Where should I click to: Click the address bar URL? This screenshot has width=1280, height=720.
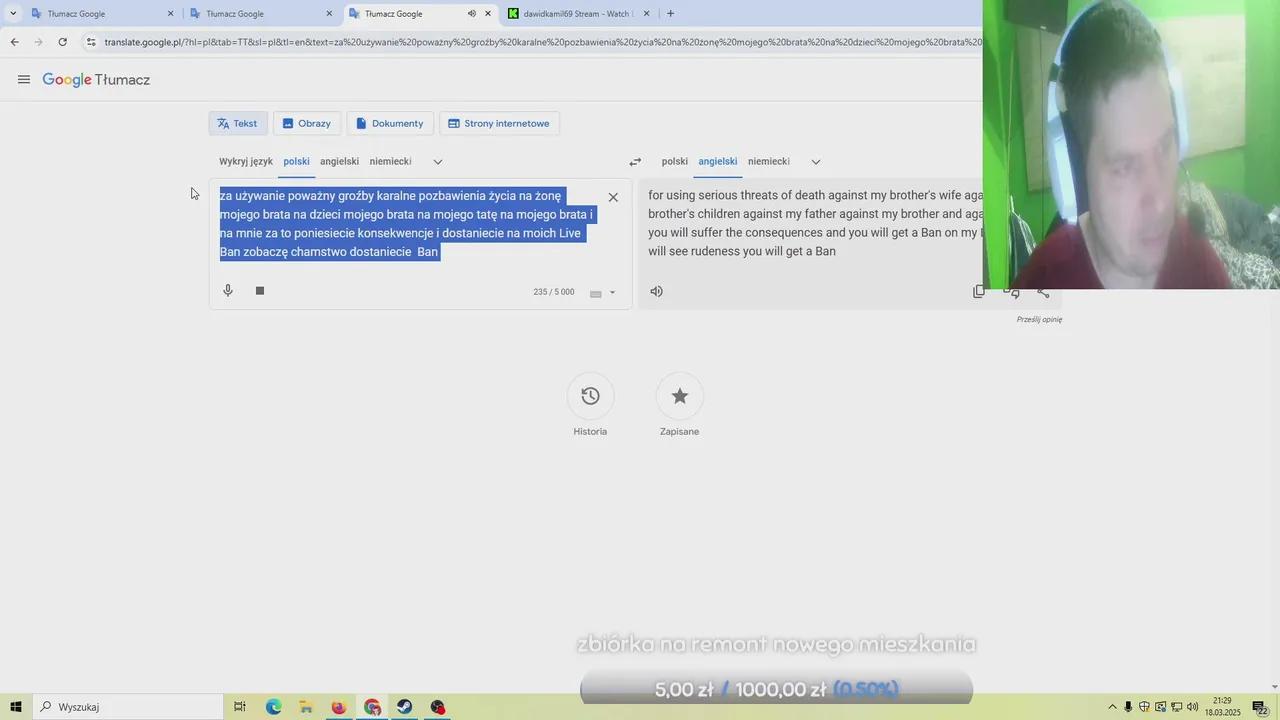(x=543, y=42)
